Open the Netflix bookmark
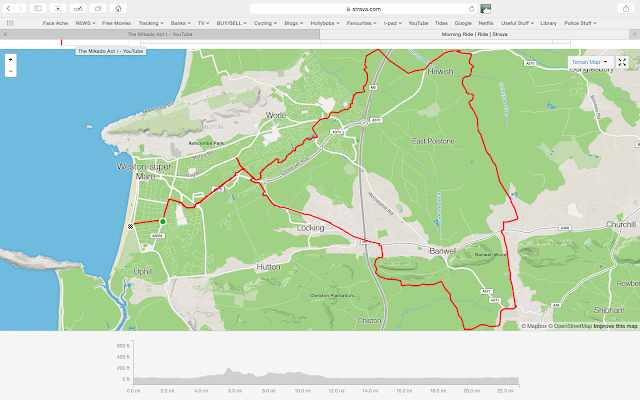The image size is (640, 400). point(486,23)
